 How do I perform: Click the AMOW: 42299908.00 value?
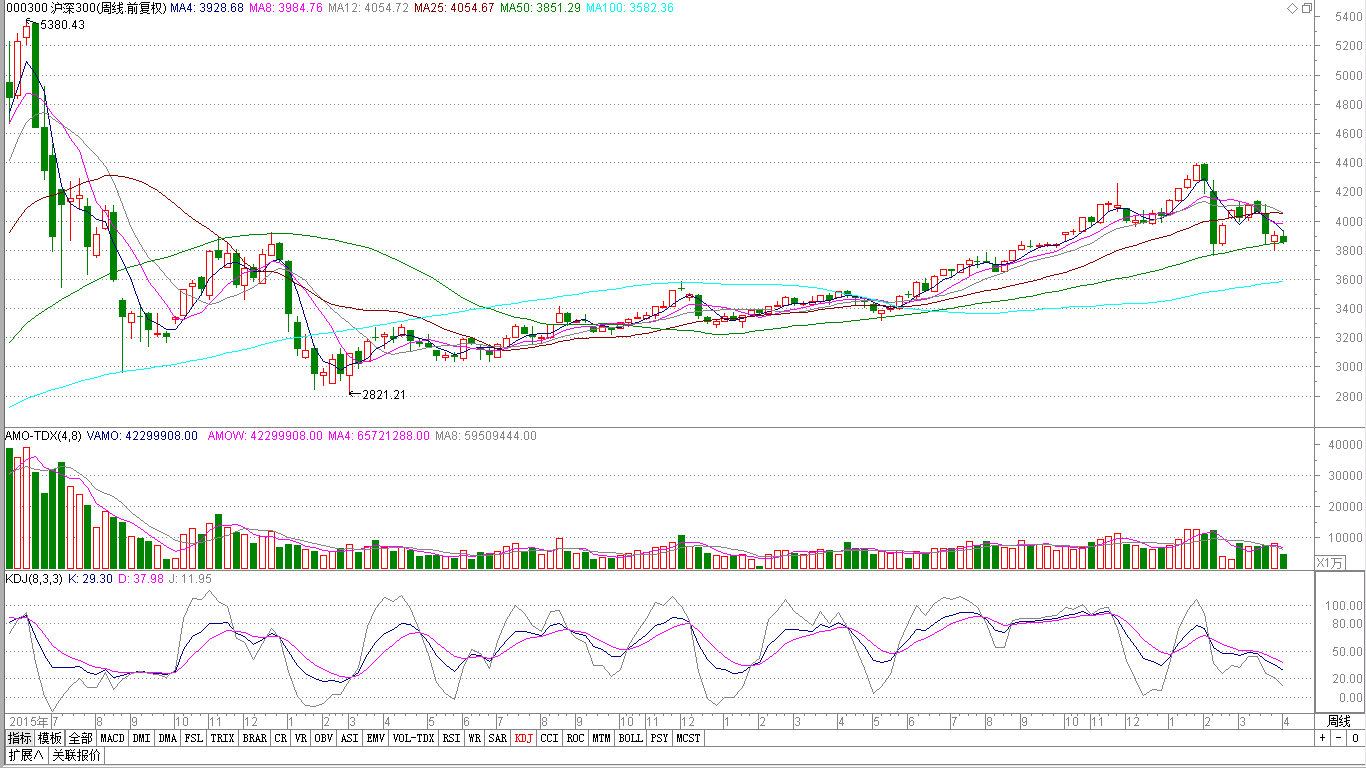pyautogui.click(x=264, y=436)
